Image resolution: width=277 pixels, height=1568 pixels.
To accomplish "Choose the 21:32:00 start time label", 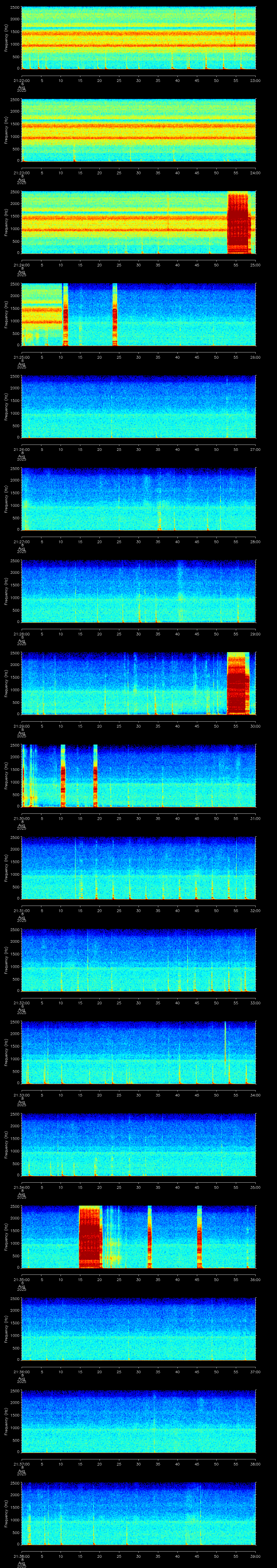I will [x=21, y=1003].
